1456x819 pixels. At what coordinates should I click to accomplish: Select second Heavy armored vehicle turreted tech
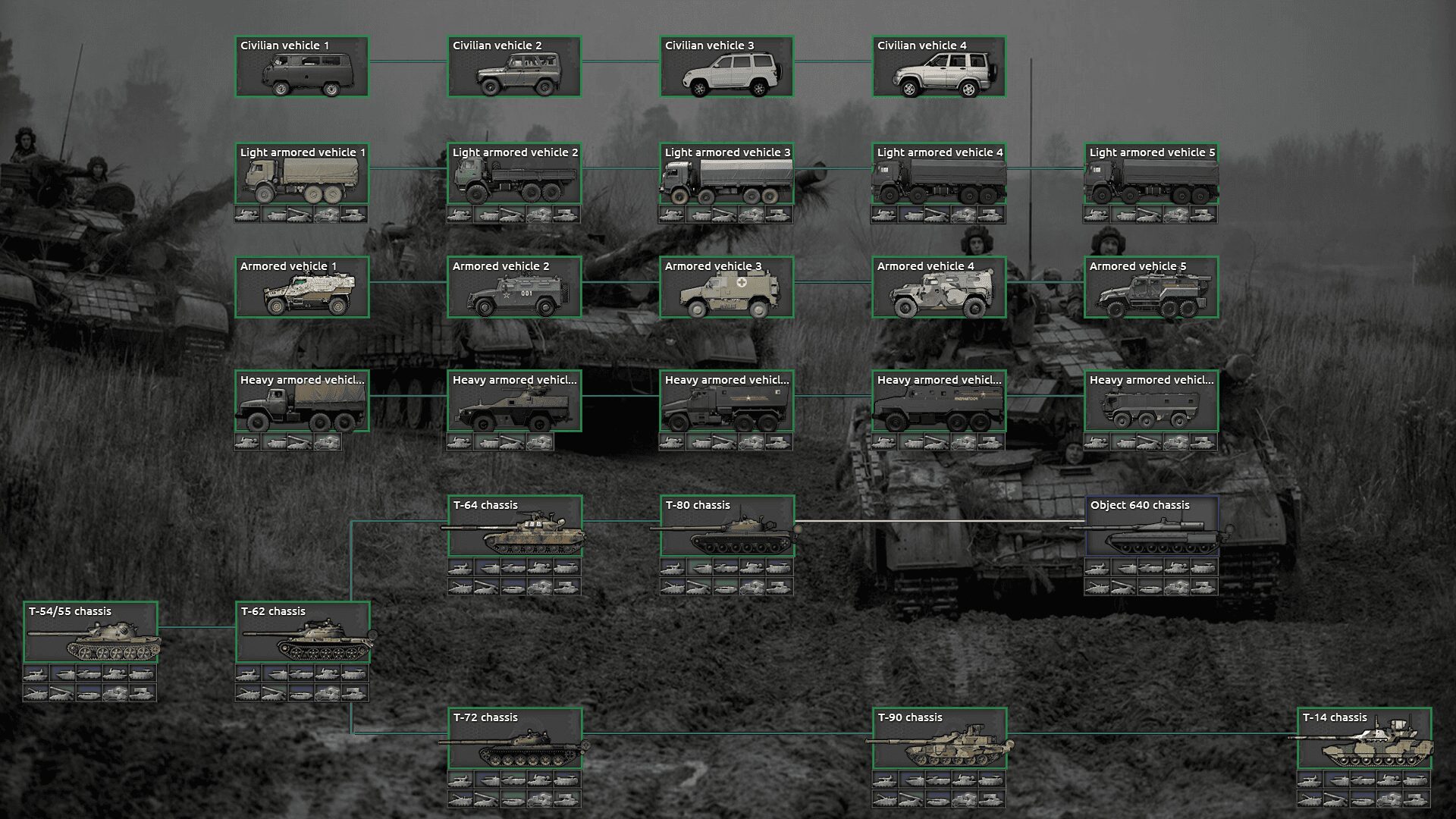tap(514, 401)
